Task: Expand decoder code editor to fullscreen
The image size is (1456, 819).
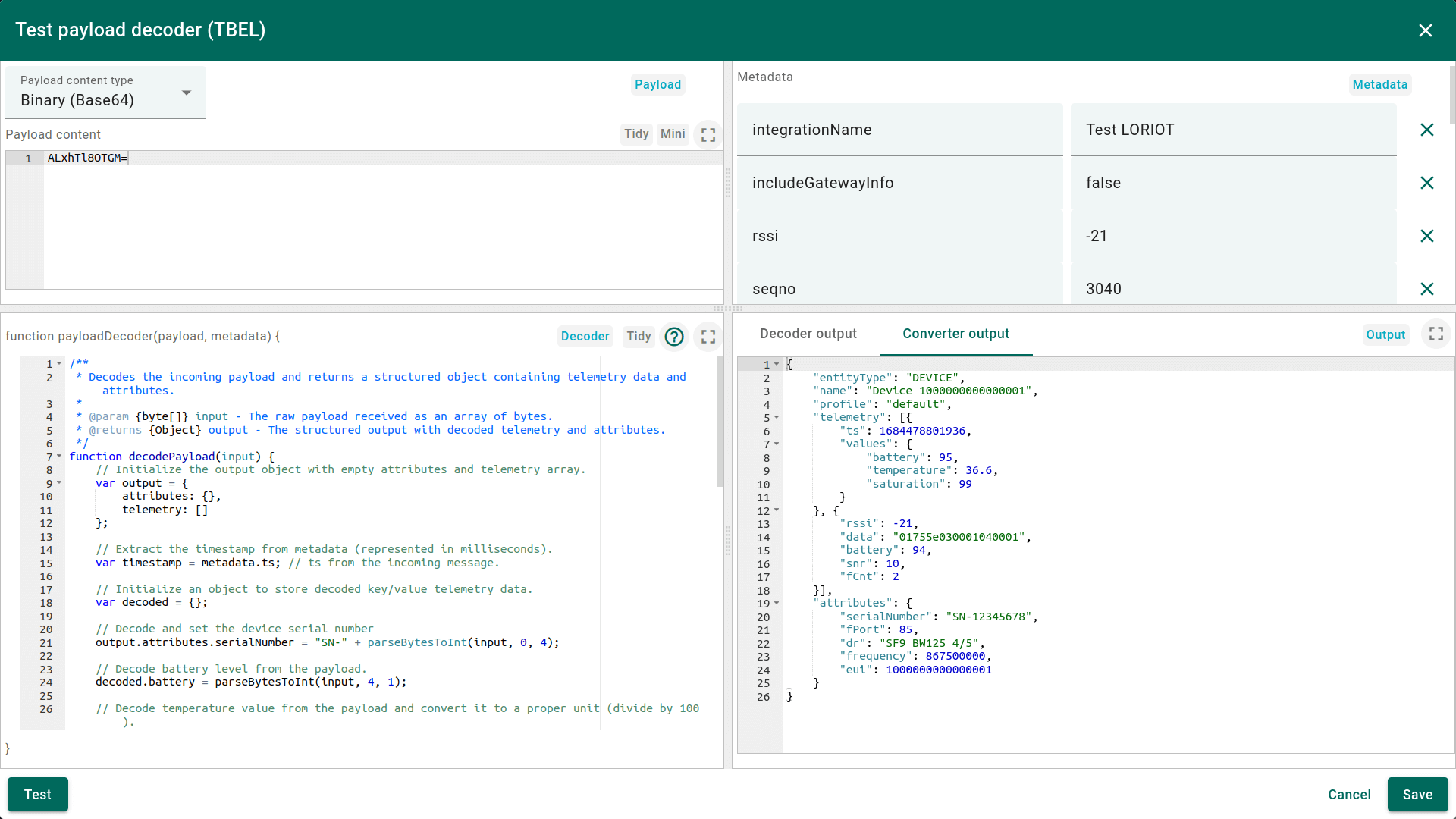Action: [x=708, y=337]
